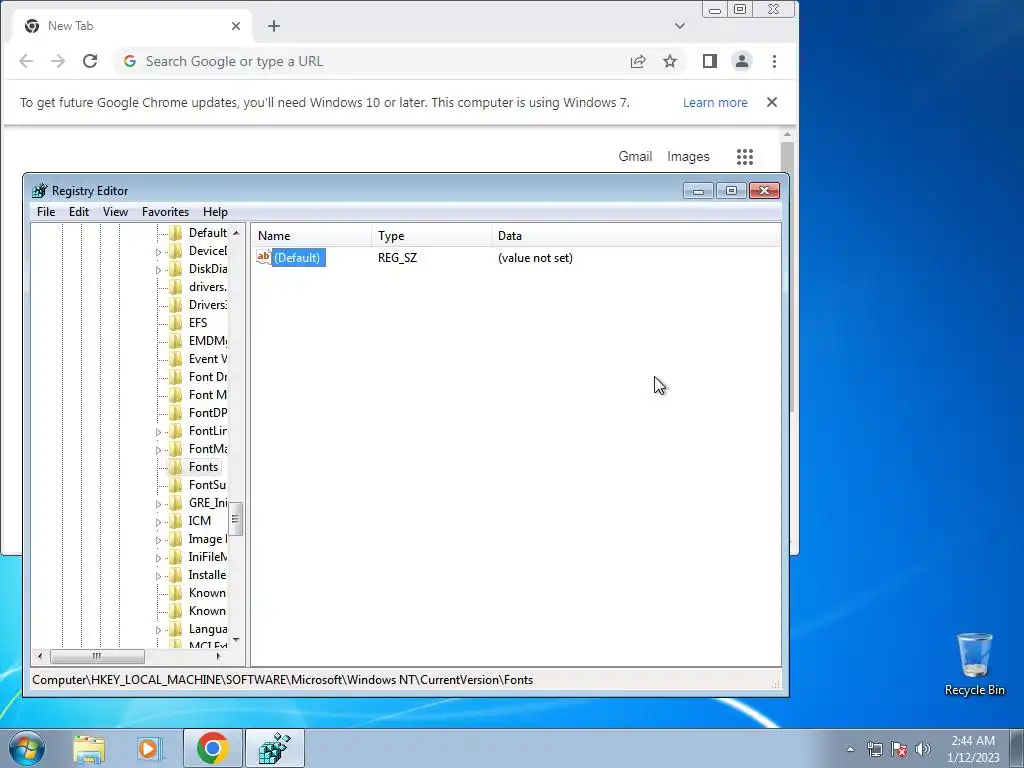Open the Recycle Bin on desktop
The height and width of the screenshot is (768, 1024).
pyautogui.click(x=974, y=664)
